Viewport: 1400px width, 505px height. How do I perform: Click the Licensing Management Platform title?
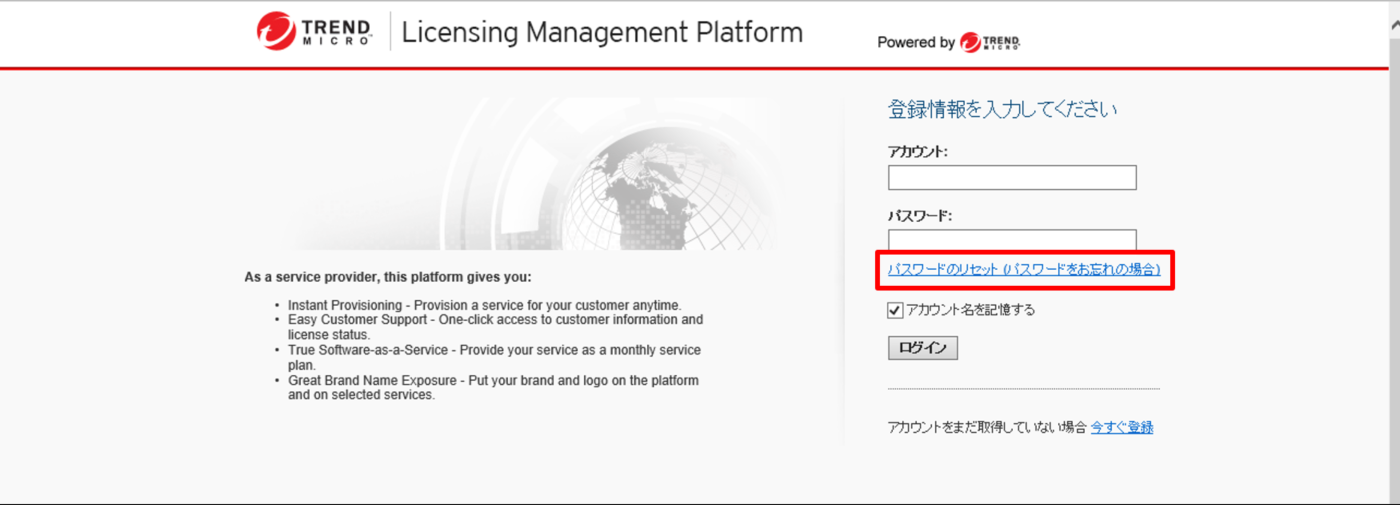pos(602,32)
